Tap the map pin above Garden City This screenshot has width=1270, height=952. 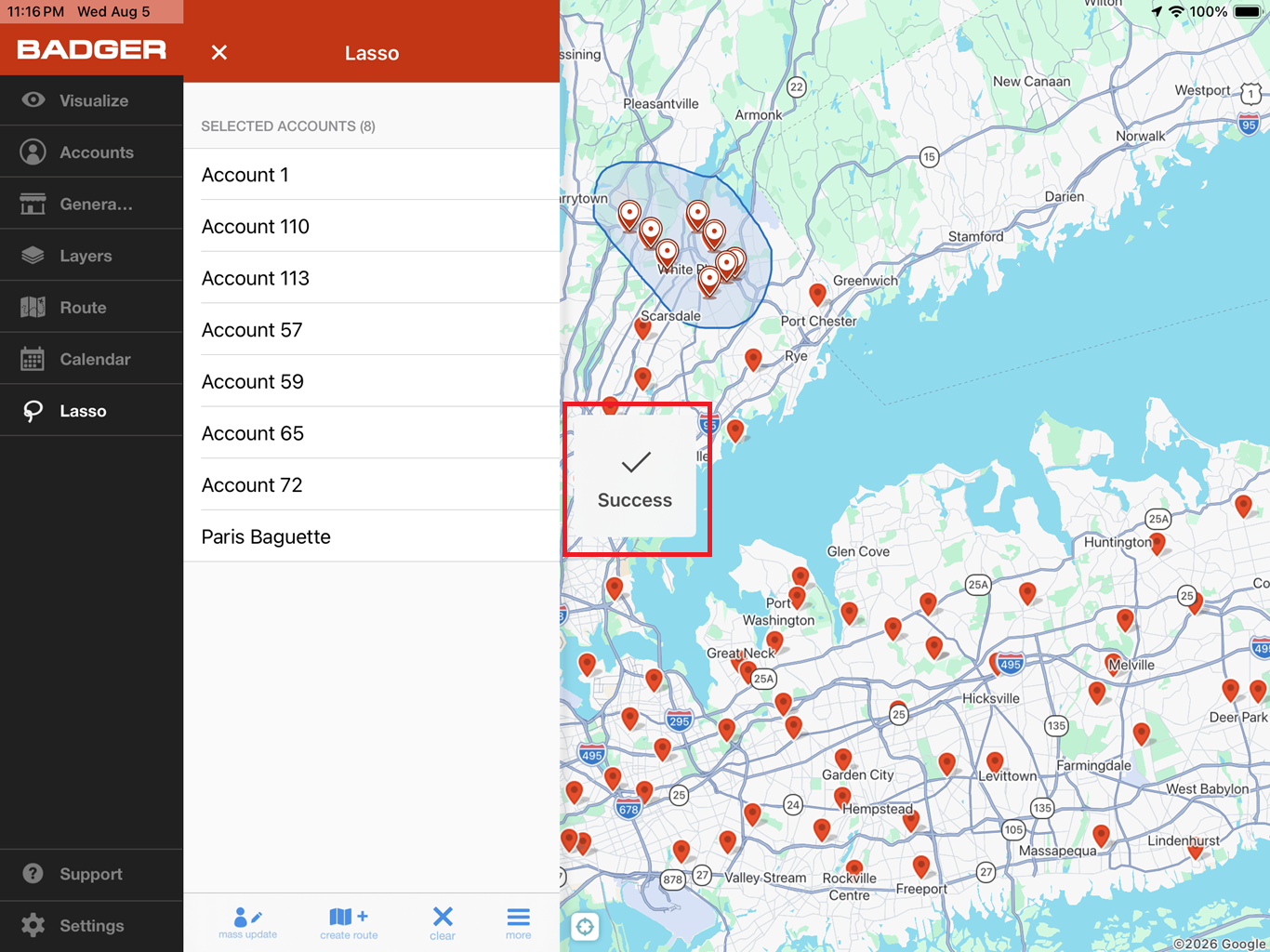(x=843, y=760)
